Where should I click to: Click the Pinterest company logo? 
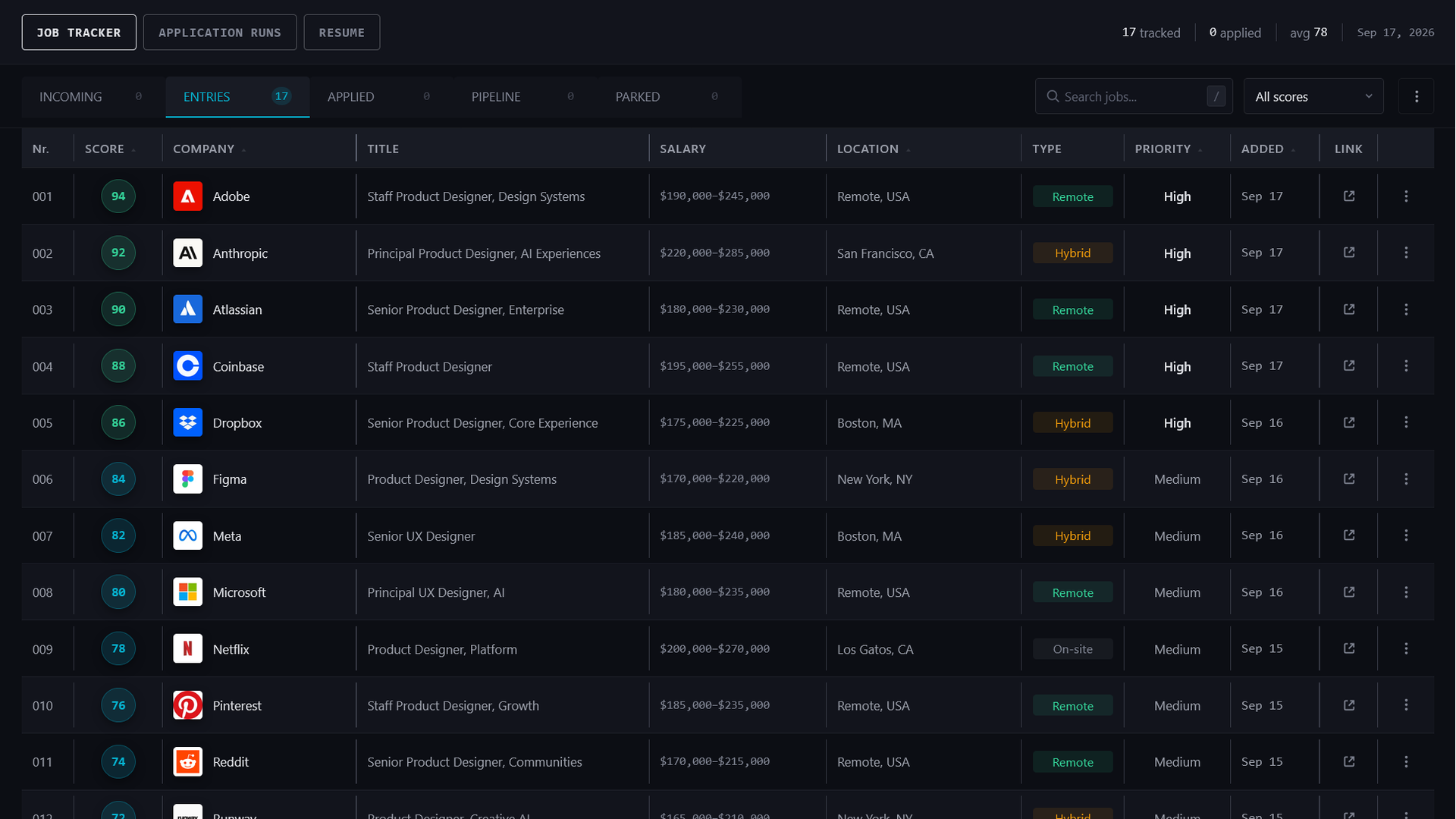tap(187, 705)
